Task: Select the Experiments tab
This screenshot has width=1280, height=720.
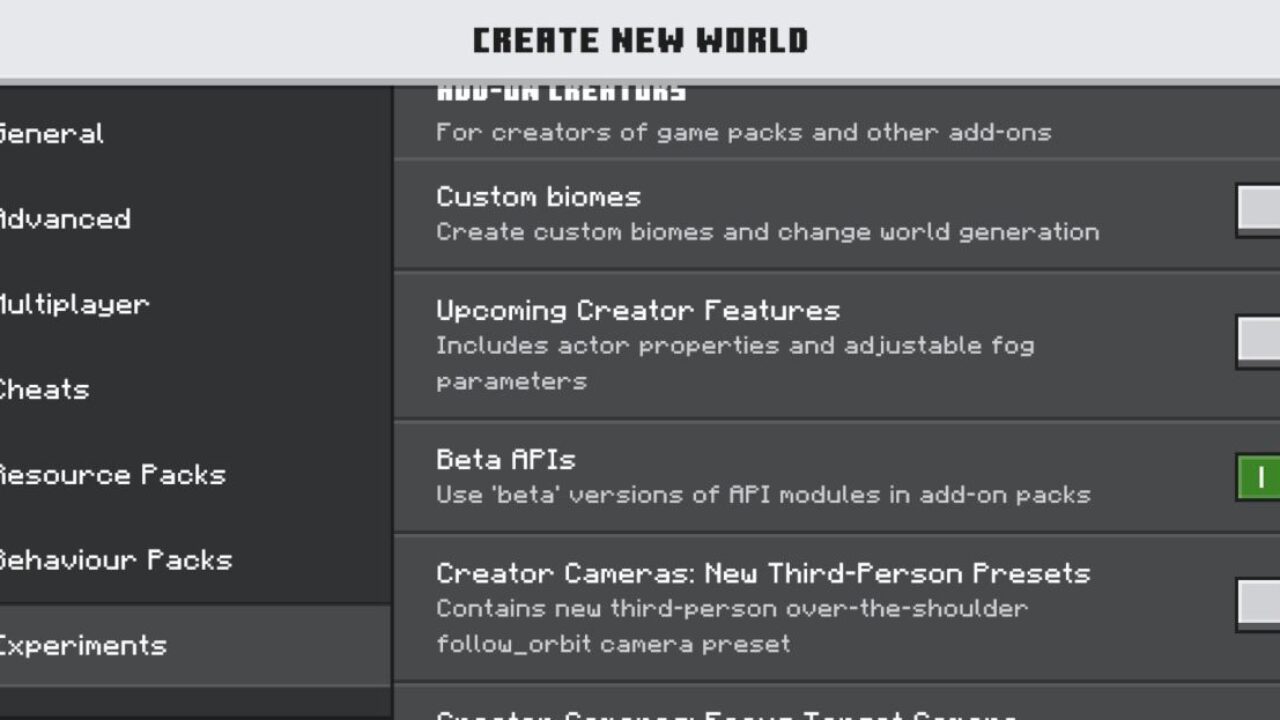Action: [x=195, y=645]
